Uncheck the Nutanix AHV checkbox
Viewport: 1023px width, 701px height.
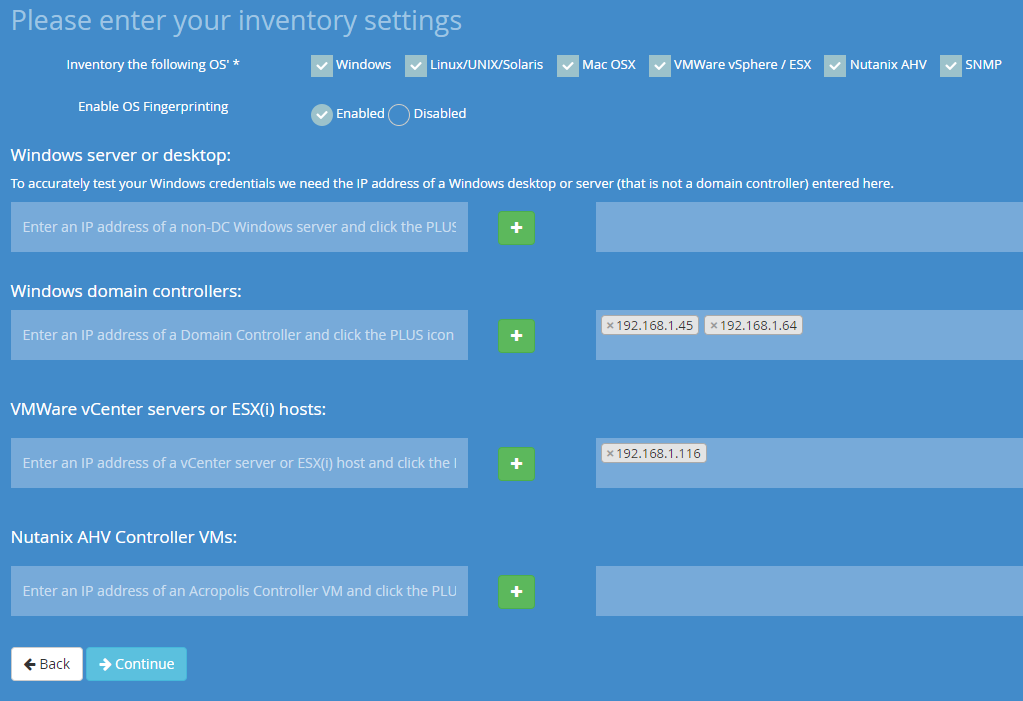834,65
